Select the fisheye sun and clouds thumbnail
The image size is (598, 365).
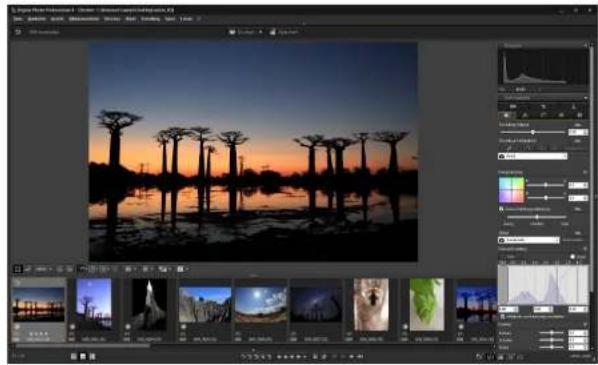pyautogui.click(x=261, y=304)
